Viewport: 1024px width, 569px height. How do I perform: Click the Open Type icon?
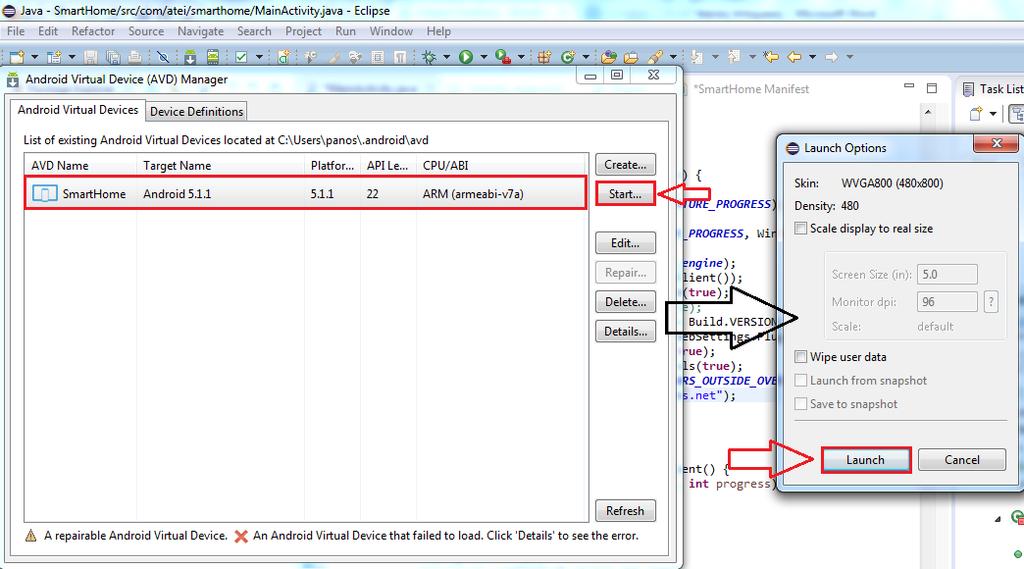[x=609, y=57]
